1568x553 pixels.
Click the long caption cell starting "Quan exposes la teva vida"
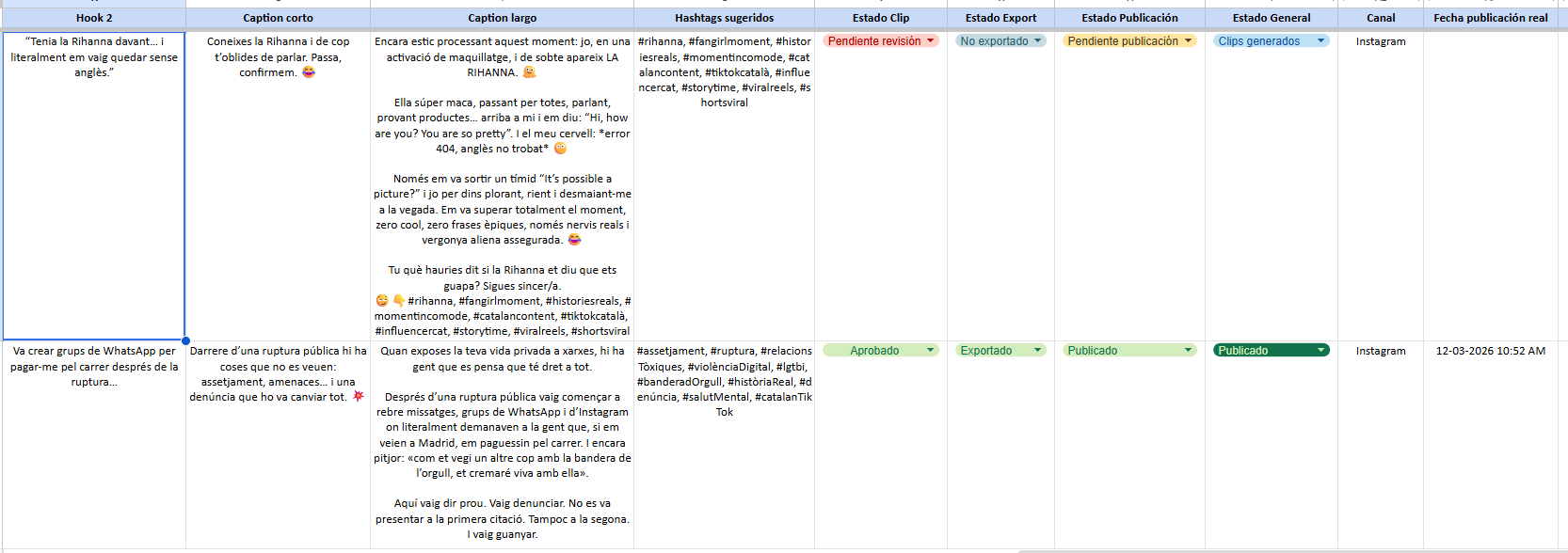502,444
